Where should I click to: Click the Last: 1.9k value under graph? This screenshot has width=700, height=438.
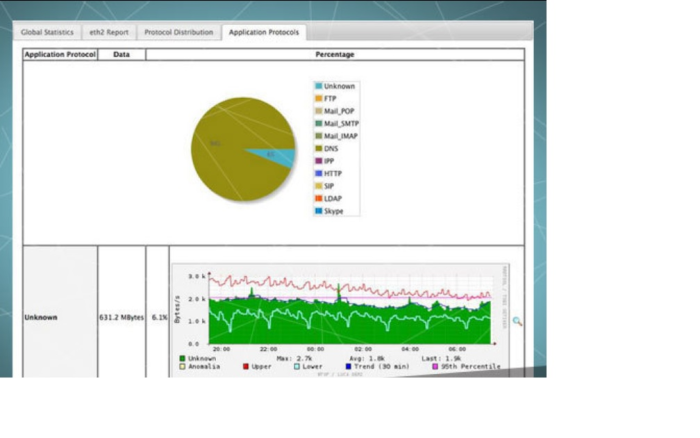(x=441, y=359)
